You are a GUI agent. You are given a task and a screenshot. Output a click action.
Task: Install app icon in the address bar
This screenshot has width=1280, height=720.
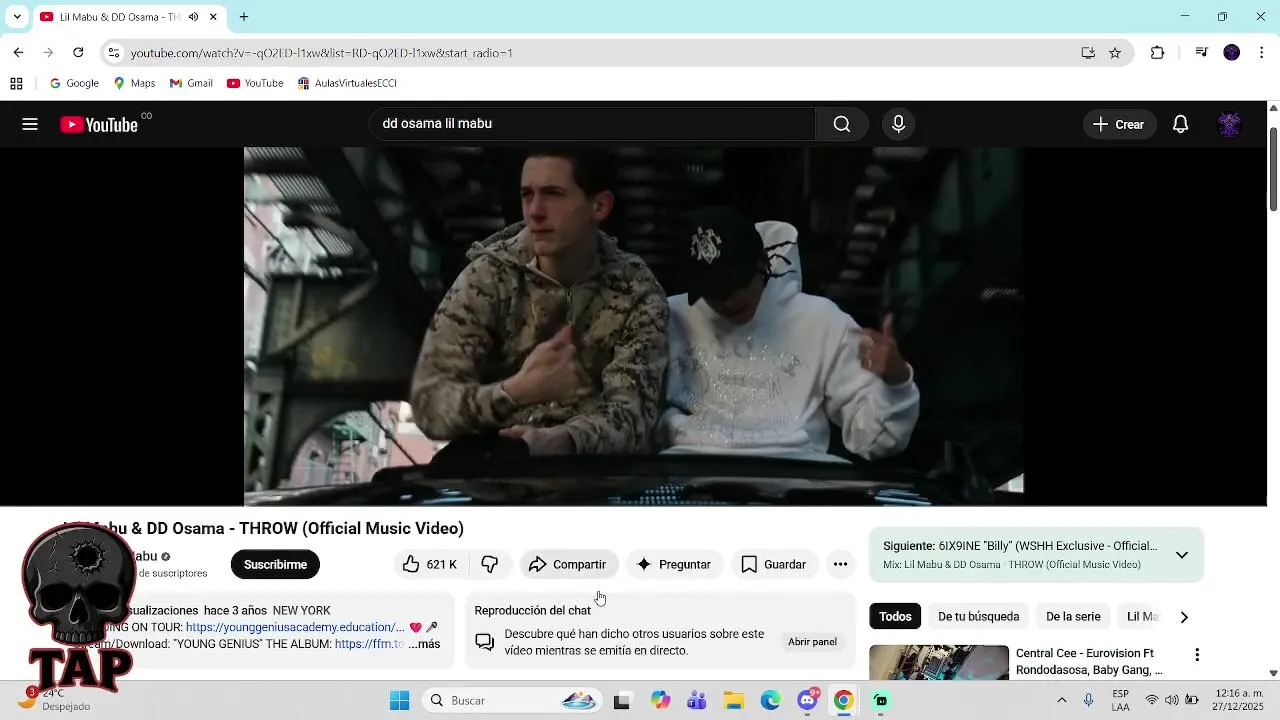point(1088,53)
